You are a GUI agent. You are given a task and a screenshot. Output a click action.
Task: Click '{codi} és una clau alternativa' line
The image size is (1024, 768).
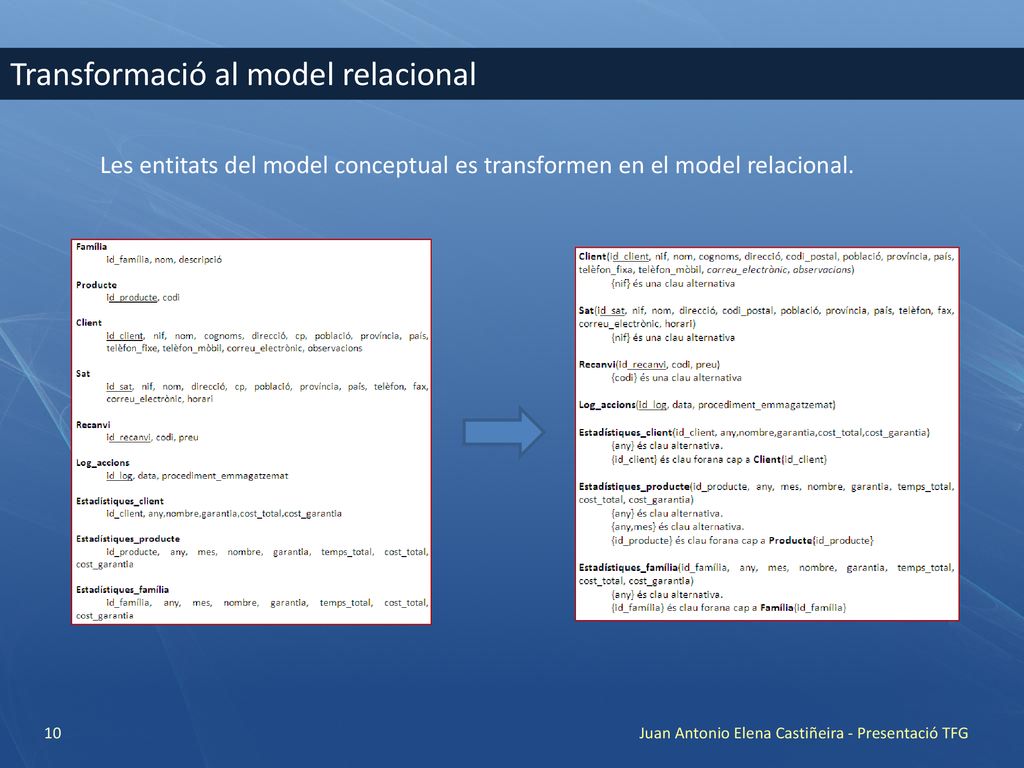677,377
